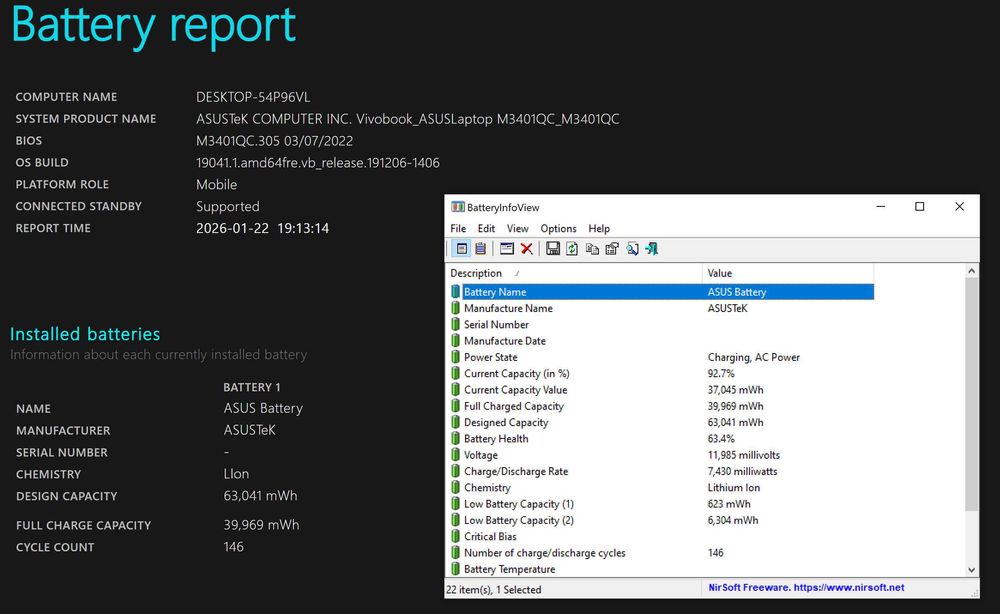
Task: Click '22 item(s), 1 Selected' status text
Action: (x=494, y=590)
